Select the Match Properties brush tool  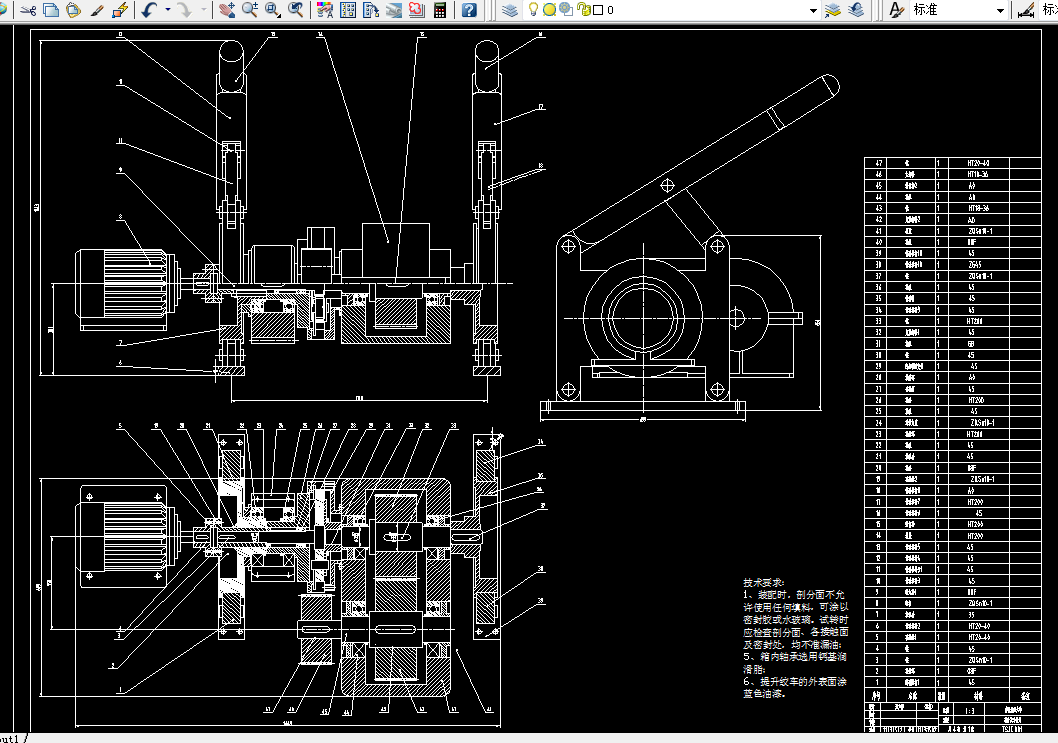click(x=96, y=10)
